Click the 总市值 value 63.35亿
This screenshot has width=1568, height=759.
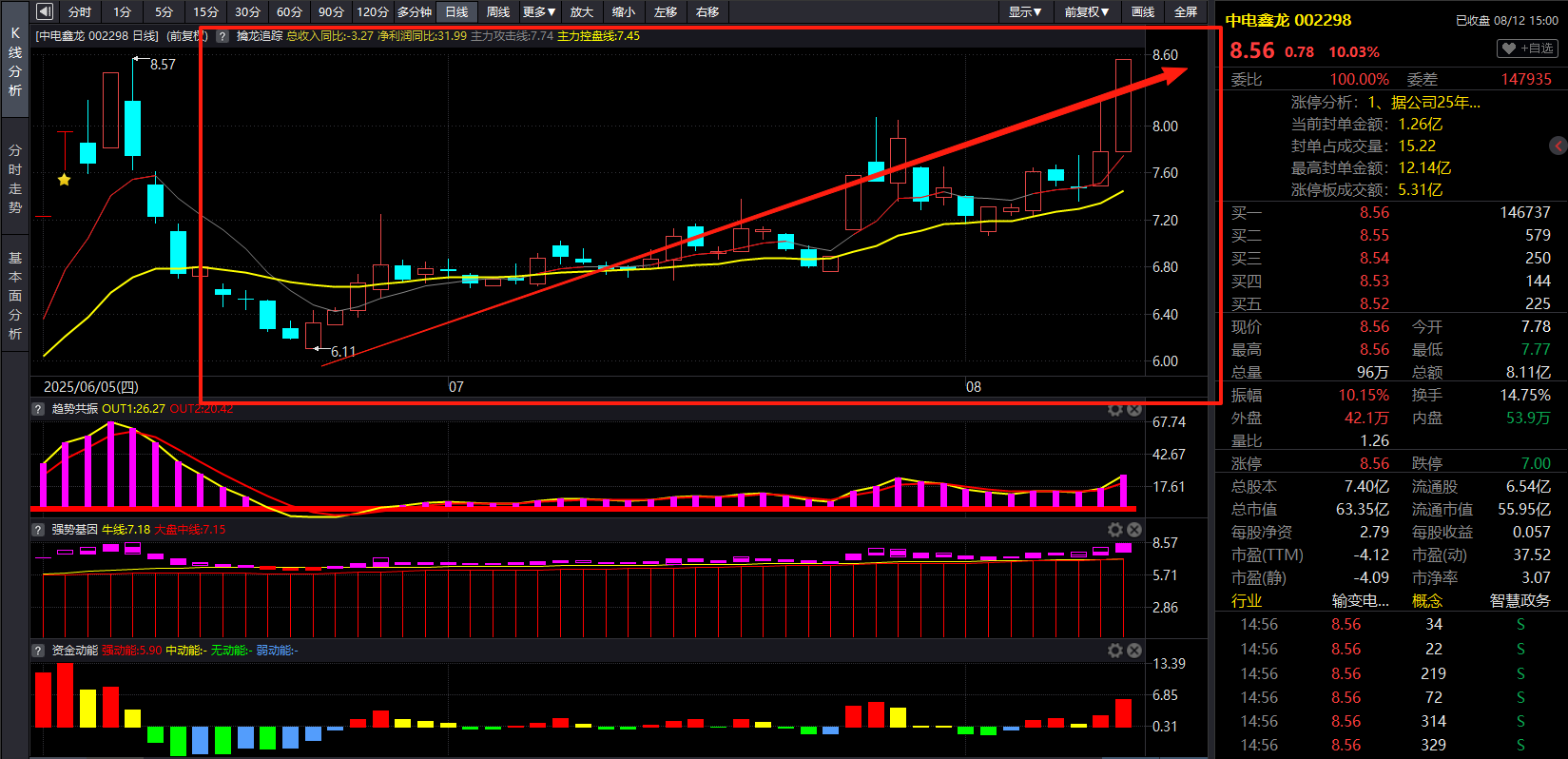[x=1363, y=509]
